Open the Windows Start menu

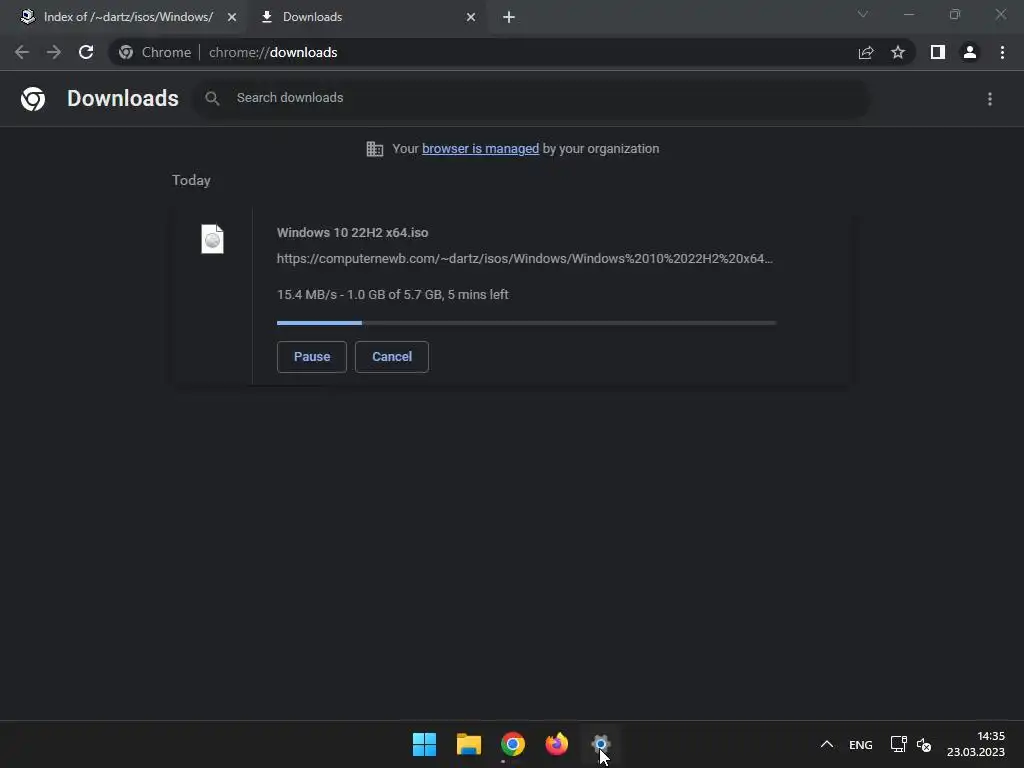click(x=424, y=744)
